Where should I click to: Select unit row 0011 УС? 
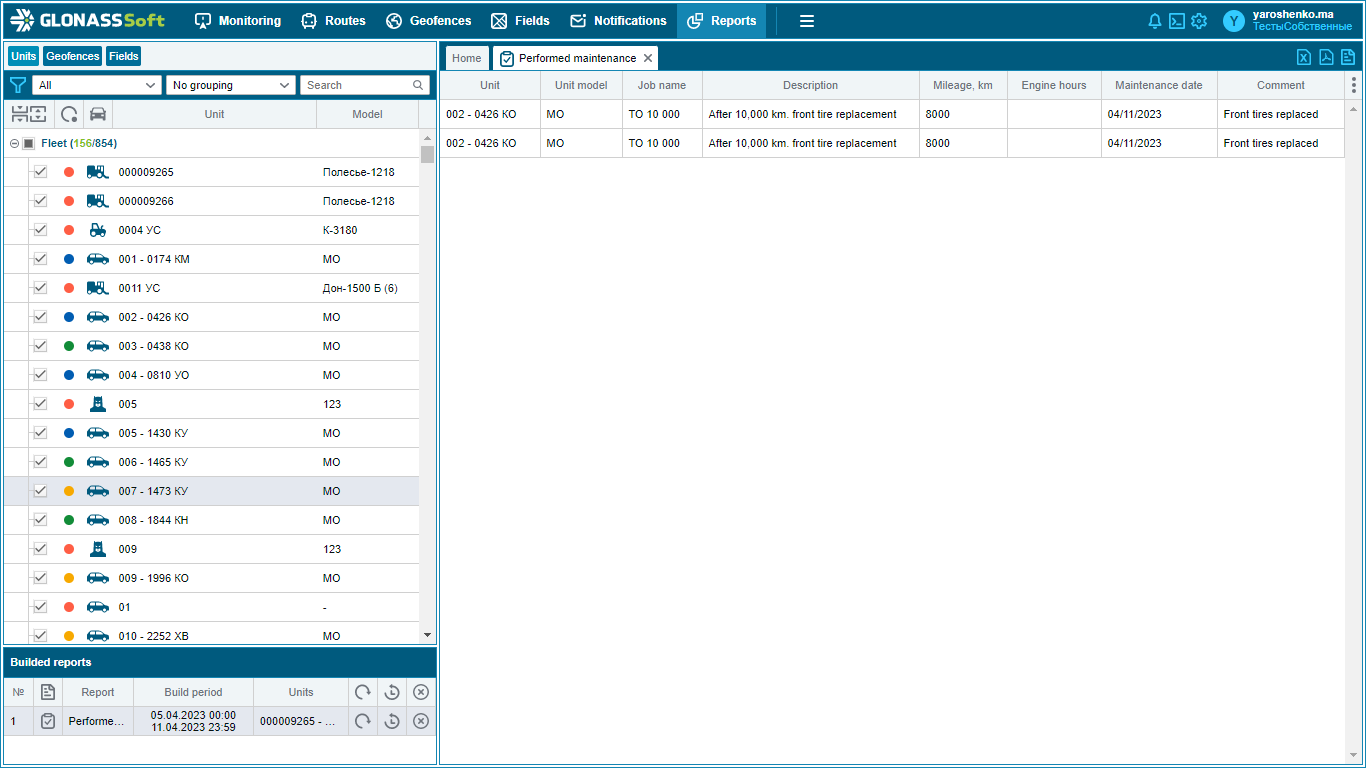[211, 288]
